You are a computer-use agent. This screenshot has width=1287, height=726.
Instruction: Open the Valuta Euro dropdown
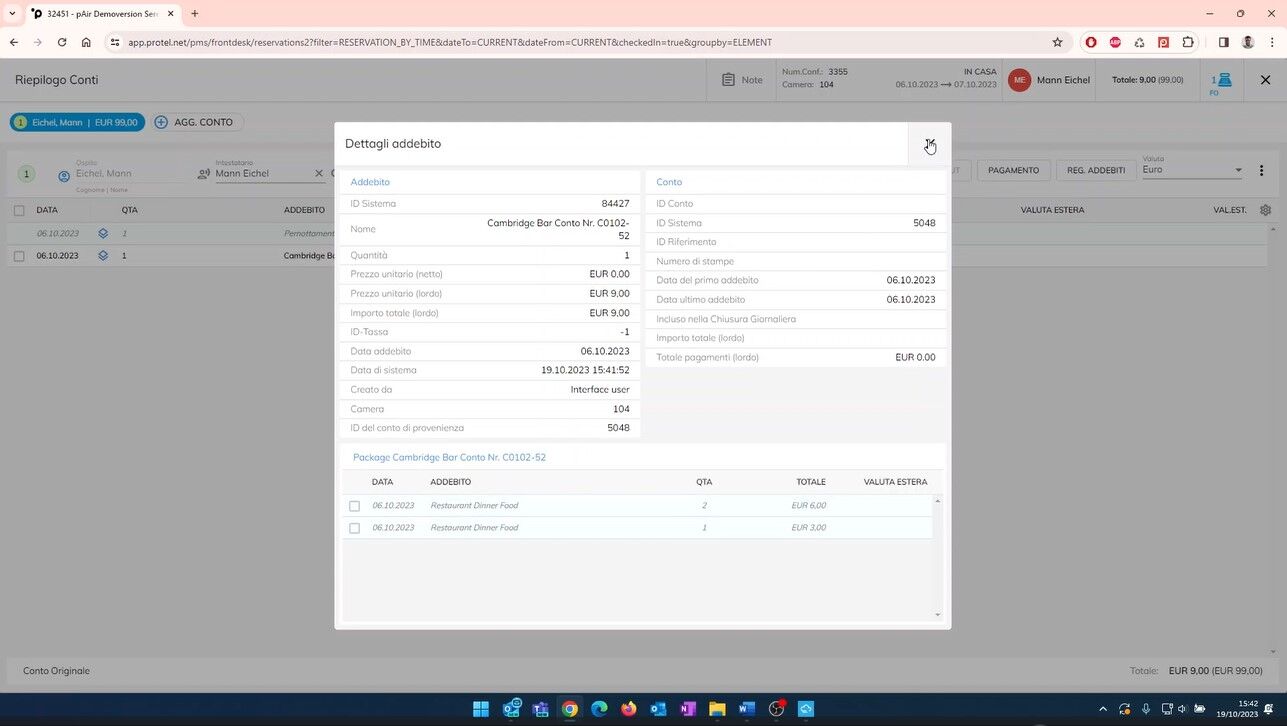click(x=1237, y=170)
